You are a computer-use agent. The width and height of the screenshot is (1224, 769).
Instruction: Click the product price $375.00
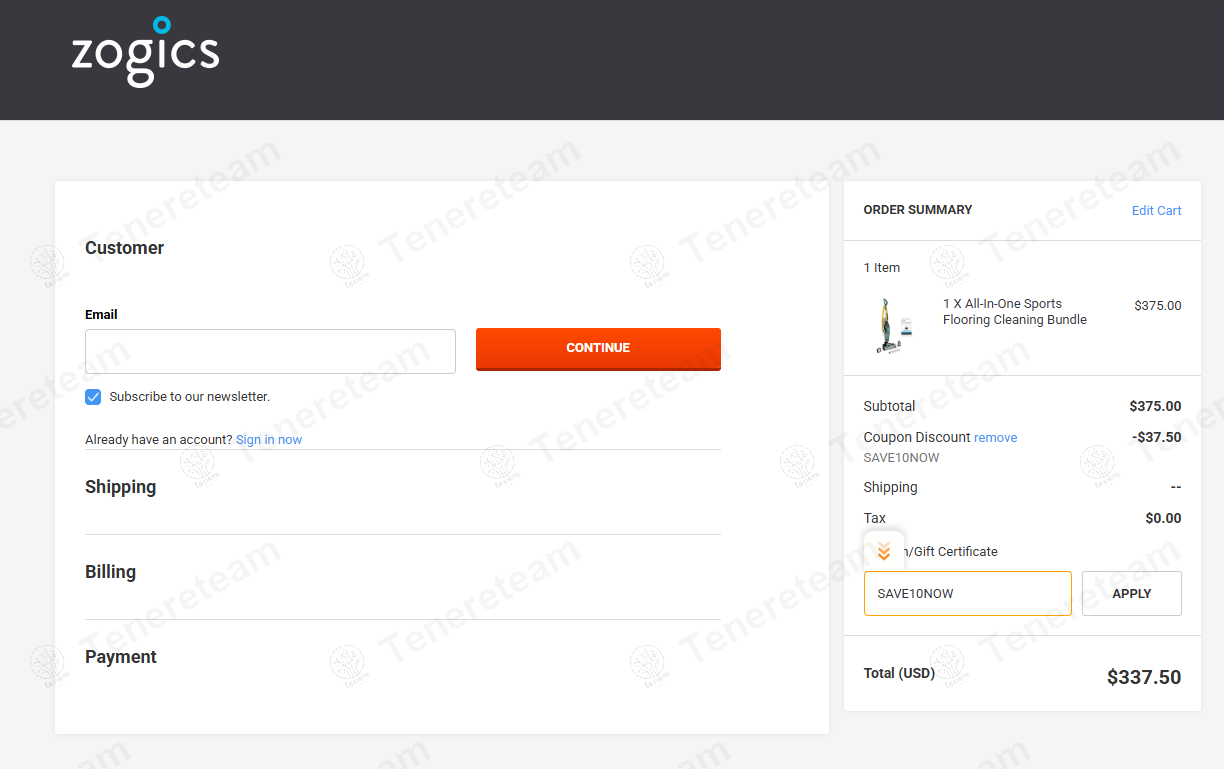coord(1158,306)
